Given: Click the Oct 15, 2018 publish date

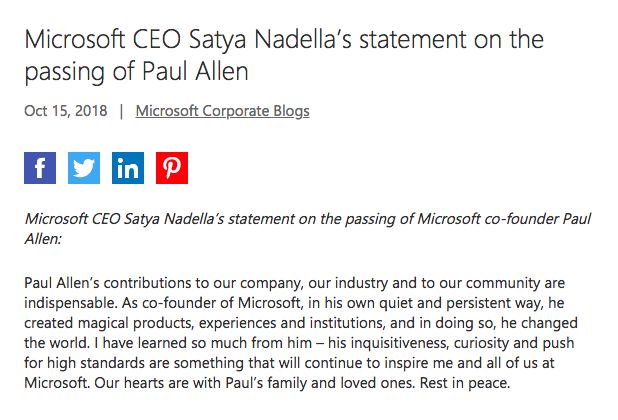Looking at the screenshot, I should [65, 111].
